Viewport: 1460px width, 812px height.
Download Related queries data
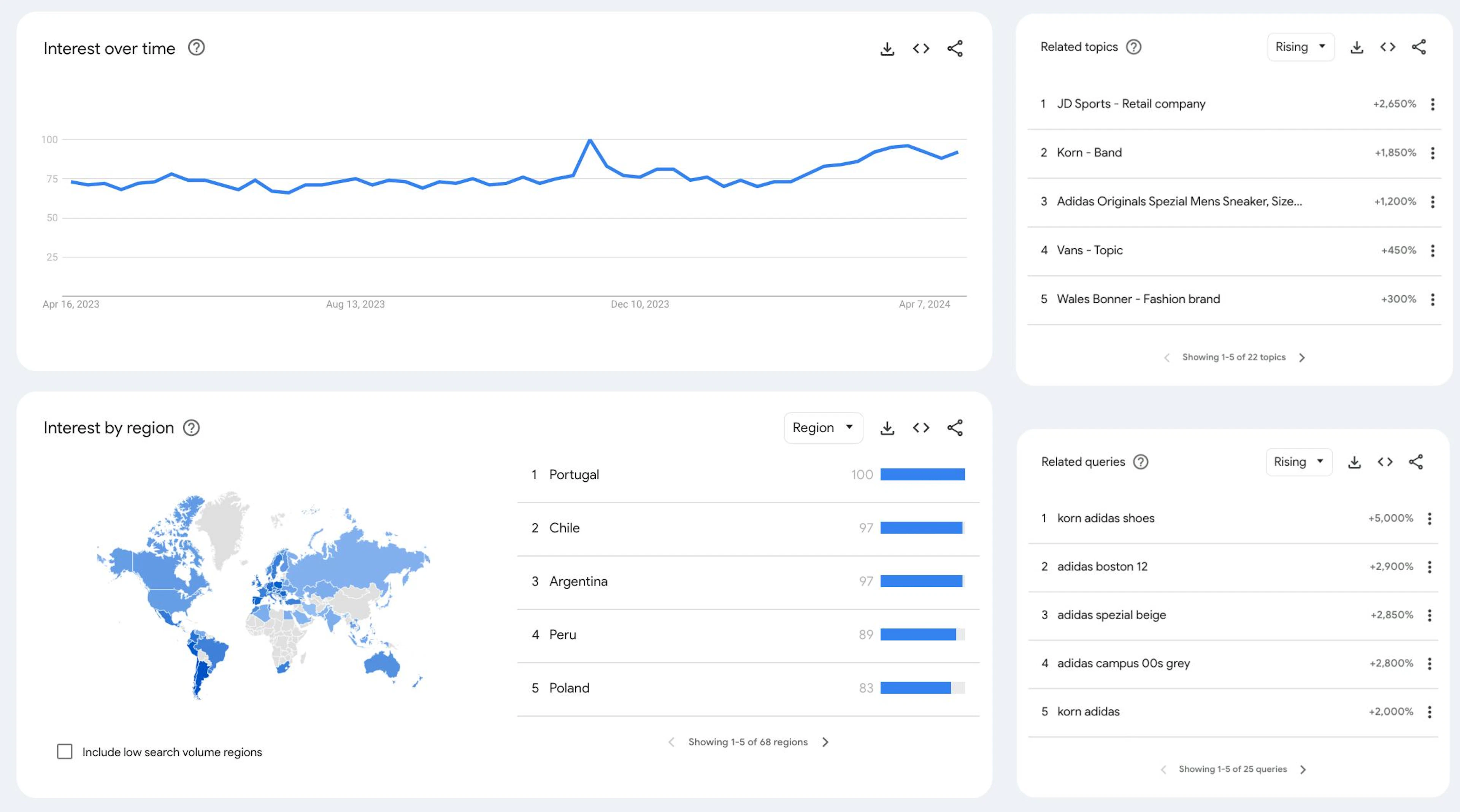coord(1354,462)
